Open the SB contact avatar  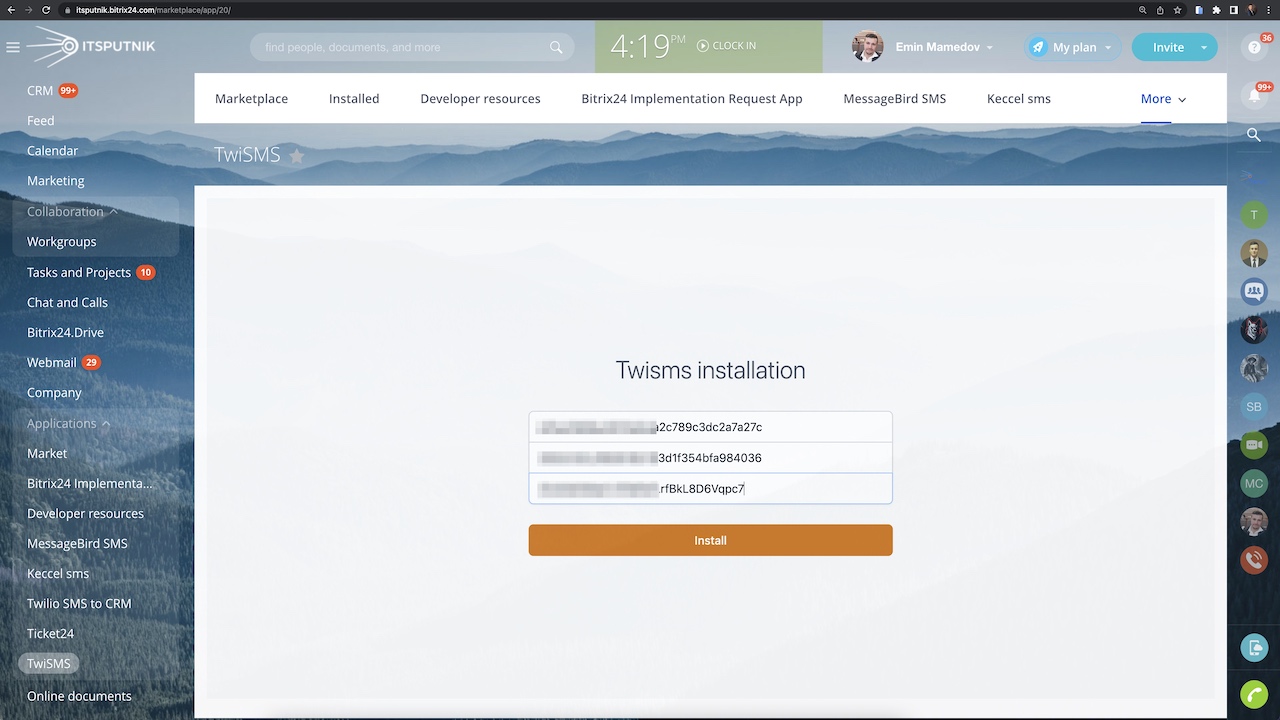[x=1254, y=407]
